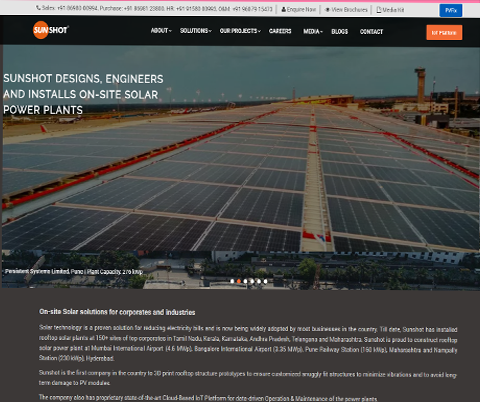Screen dimensions: 480x402
Task: Click the orange IoT Platform button
Action: click(444, 32)
